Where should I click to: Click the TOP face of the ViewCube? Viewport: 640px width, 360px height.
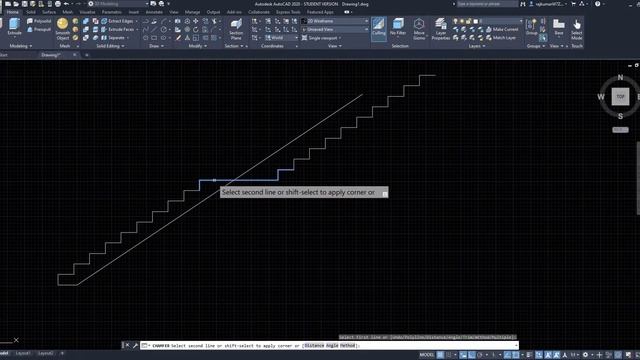tap(620, 96)
